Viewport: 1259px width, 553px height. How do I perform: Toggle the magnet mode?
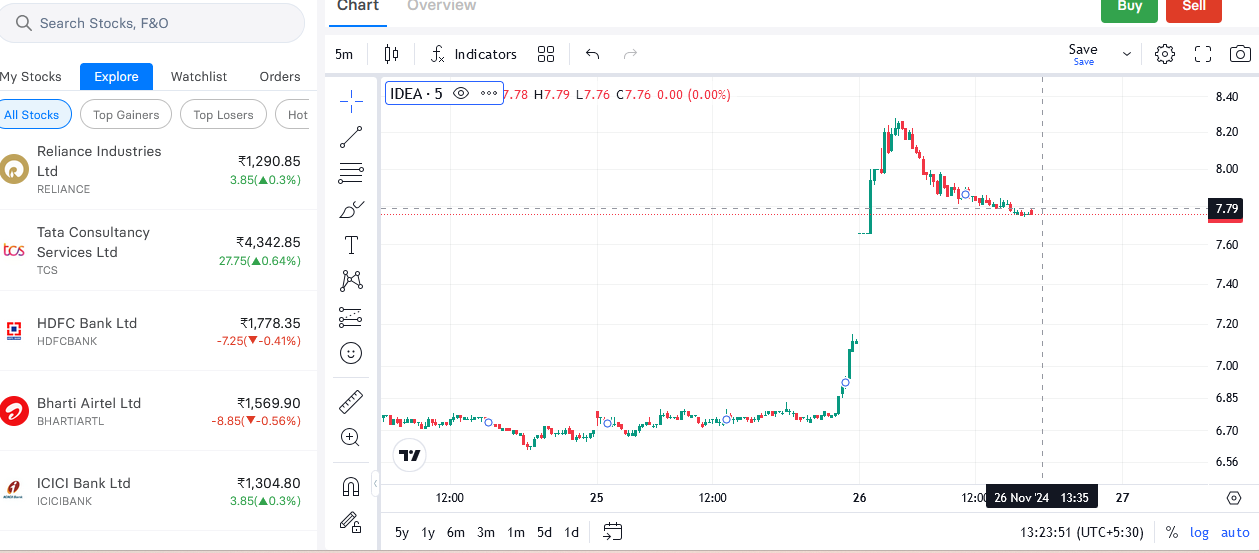click(351, 487)
